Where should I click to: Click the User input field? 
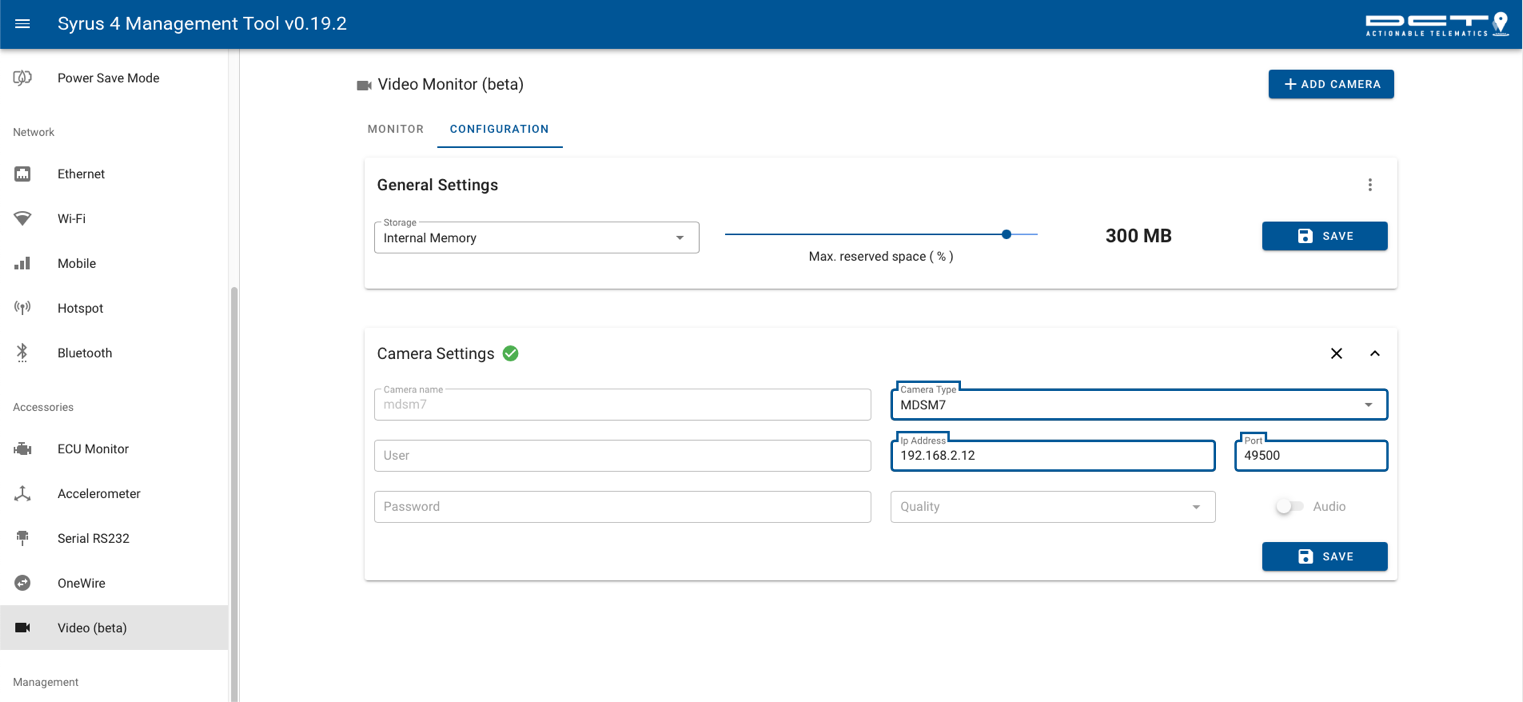click(x=622, y=456)
